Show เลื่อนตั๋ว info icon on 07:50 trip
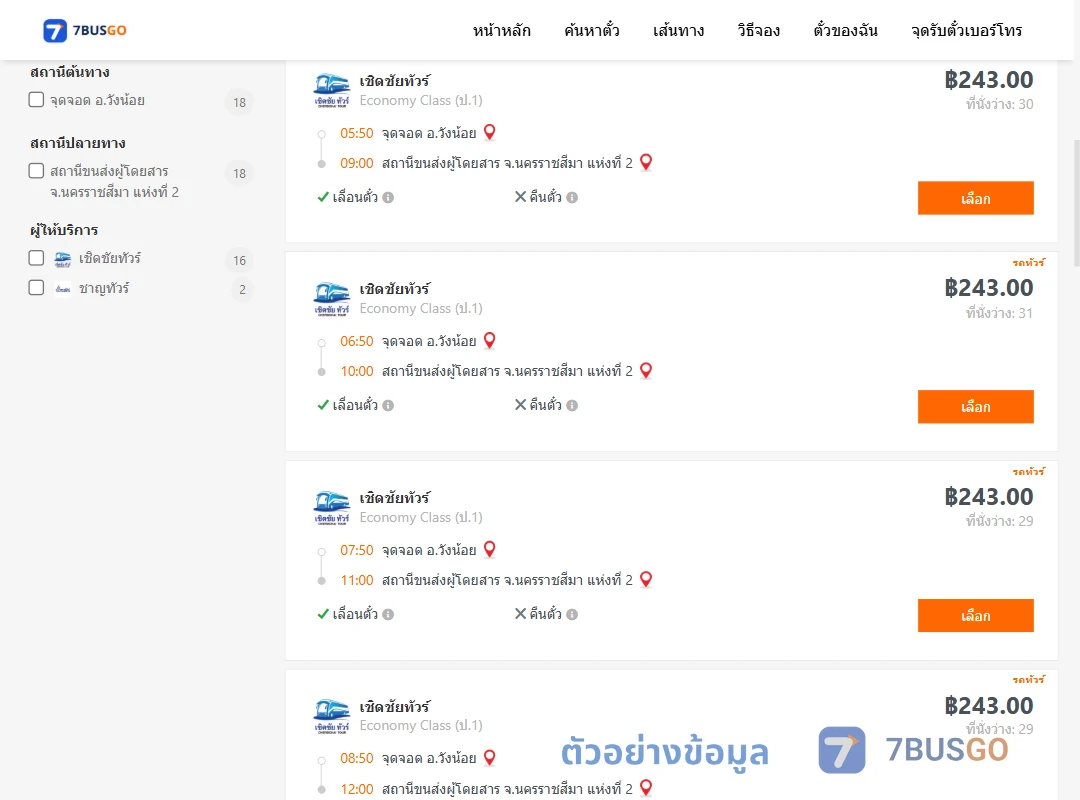1080x800 pixels. point(388,615)
